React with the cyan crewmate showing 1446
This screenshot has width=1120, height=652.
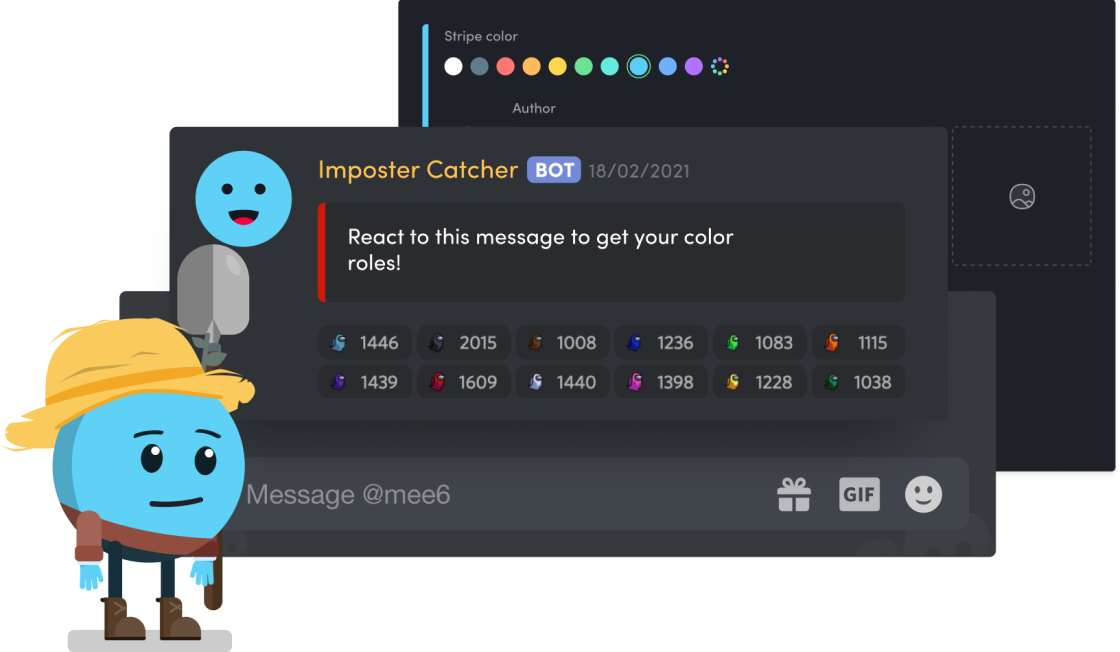click(x=365, y=343)
